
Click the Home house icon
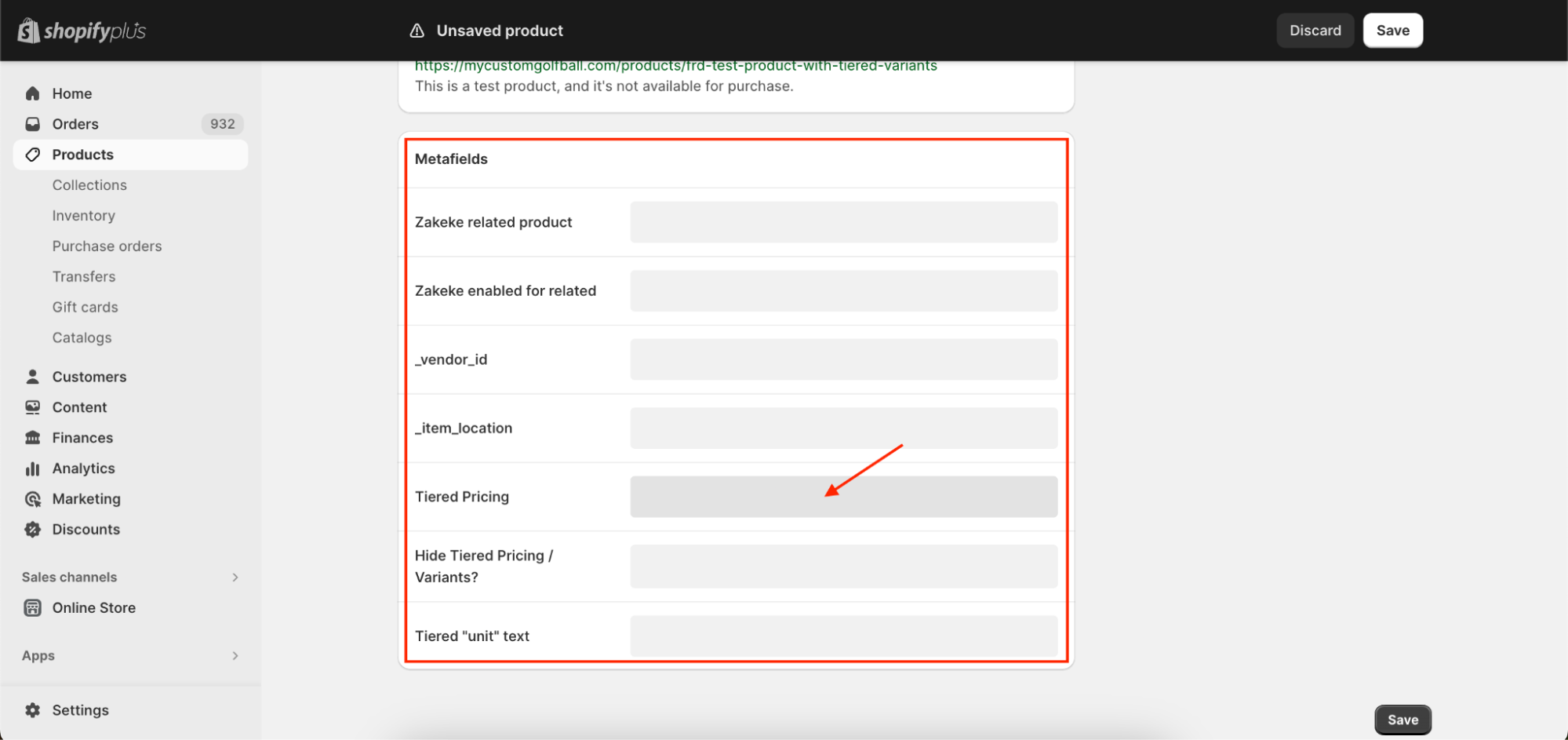pyautogui.click(x=32, y=93)
